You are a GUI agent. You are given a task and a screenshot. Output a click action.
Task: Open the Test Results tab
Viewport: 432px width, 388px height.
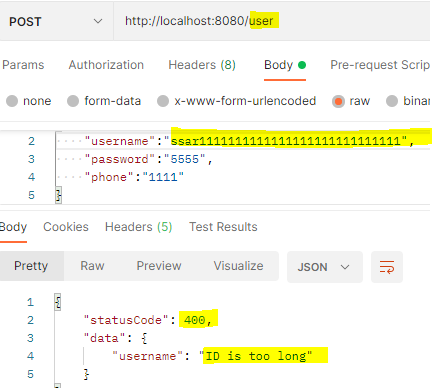(x=223, y=227)
